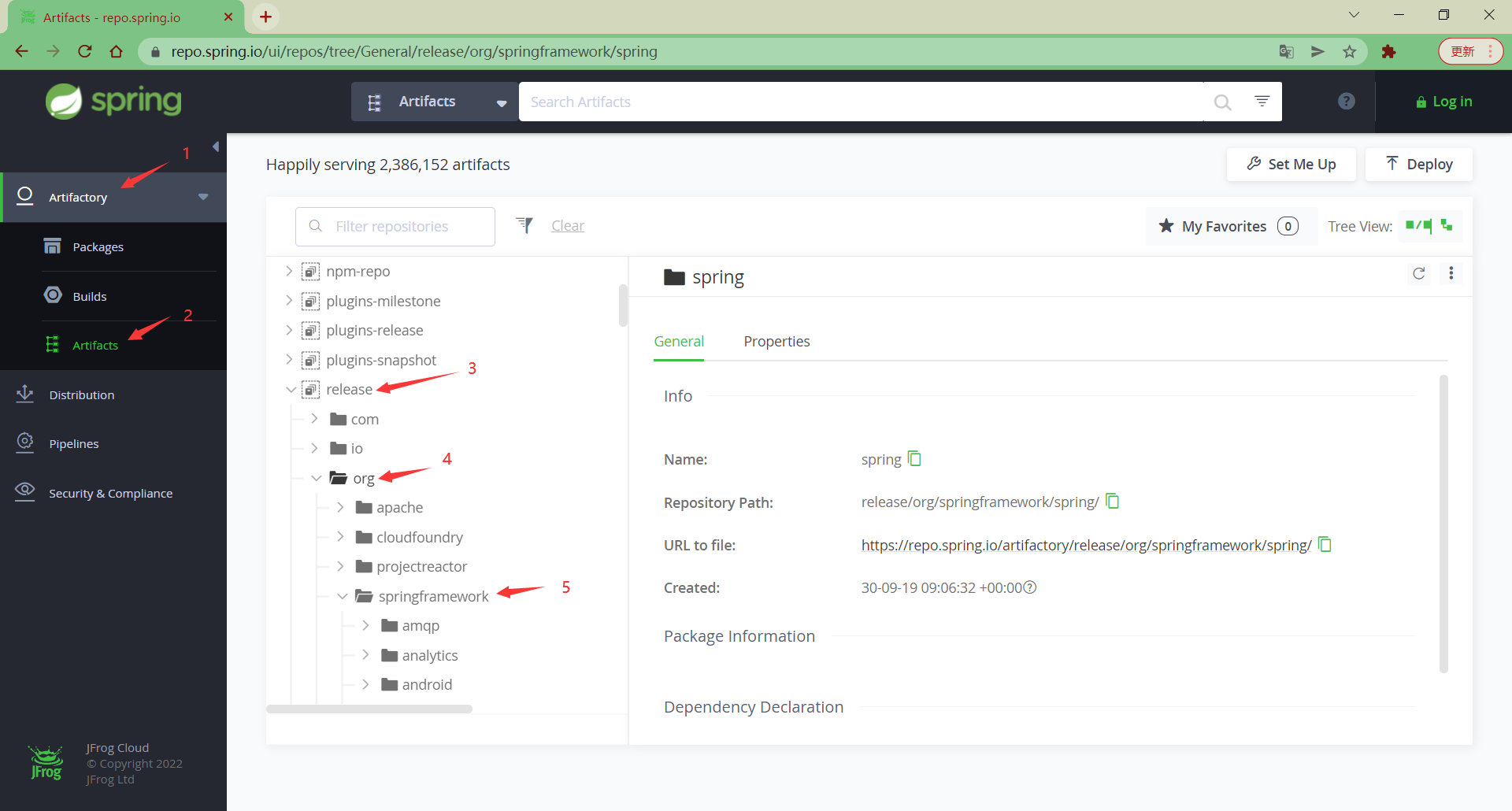The width and height of the screenshot is (1512, 811).
Task: Switch to the Properties tab
Action: click(776, 342)
